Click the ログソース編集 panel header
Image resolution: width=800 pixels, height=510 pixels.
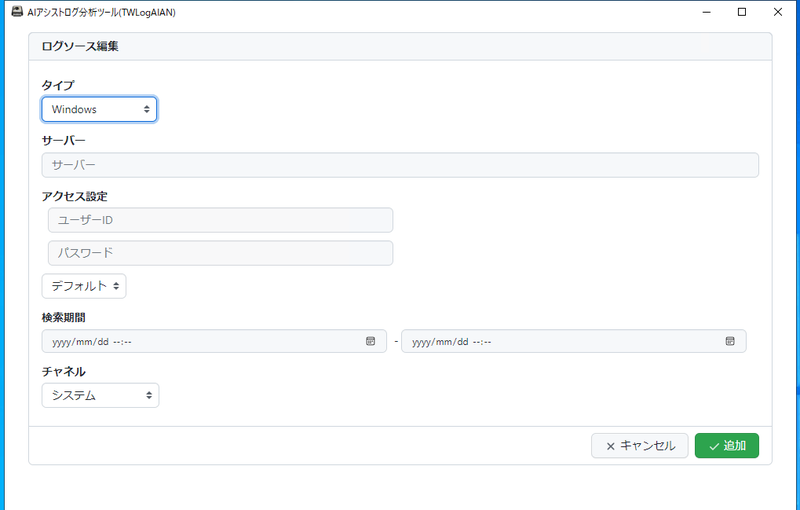(80, 46)
